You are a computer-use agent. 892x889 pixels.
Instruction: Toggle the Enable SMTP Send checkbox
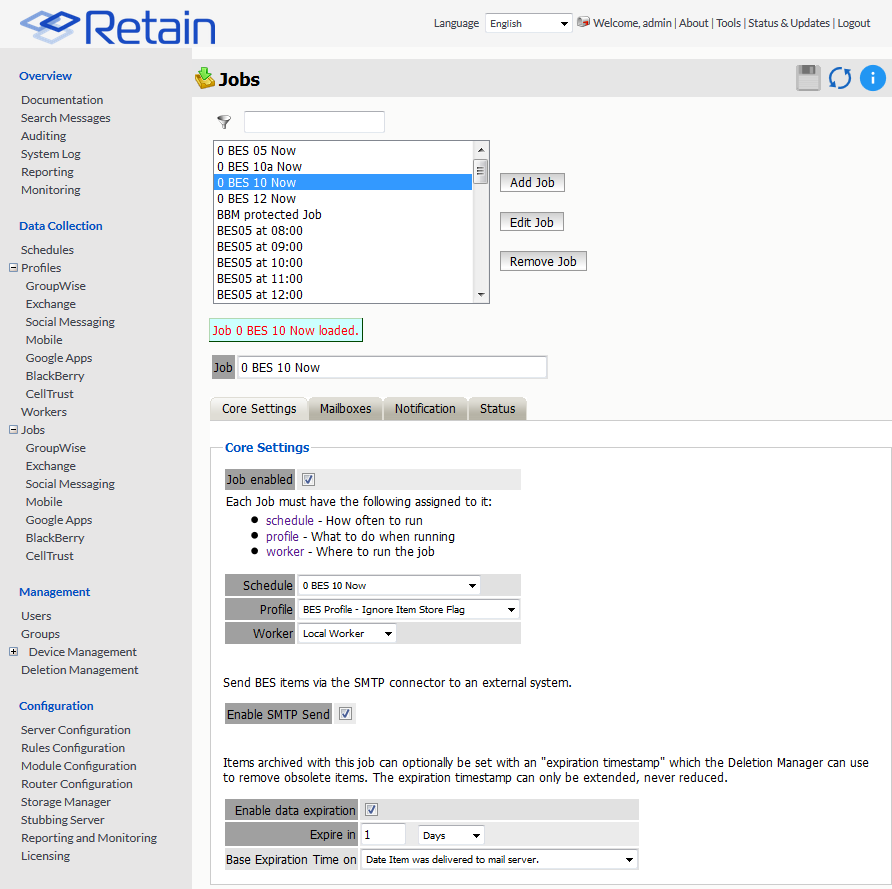(345, 714)
